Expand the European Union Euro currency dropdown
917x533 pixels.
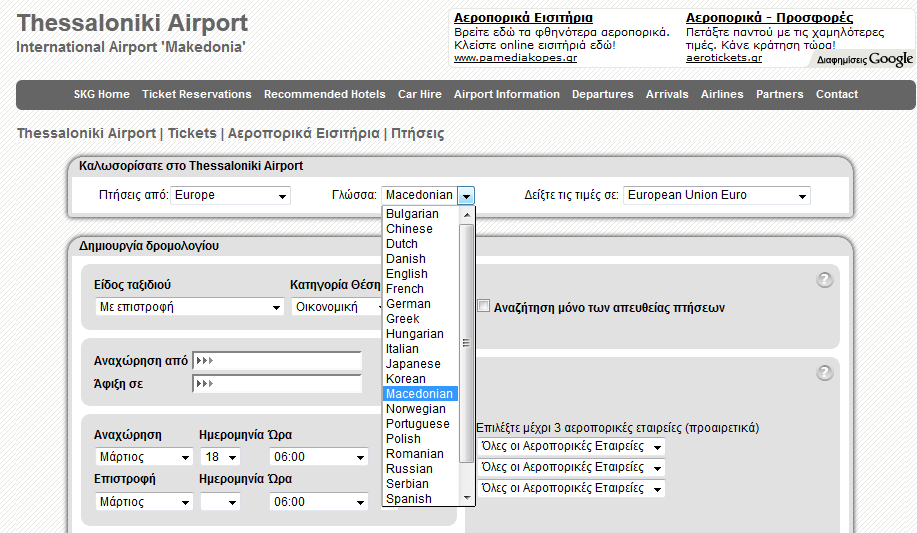point(716,195)
